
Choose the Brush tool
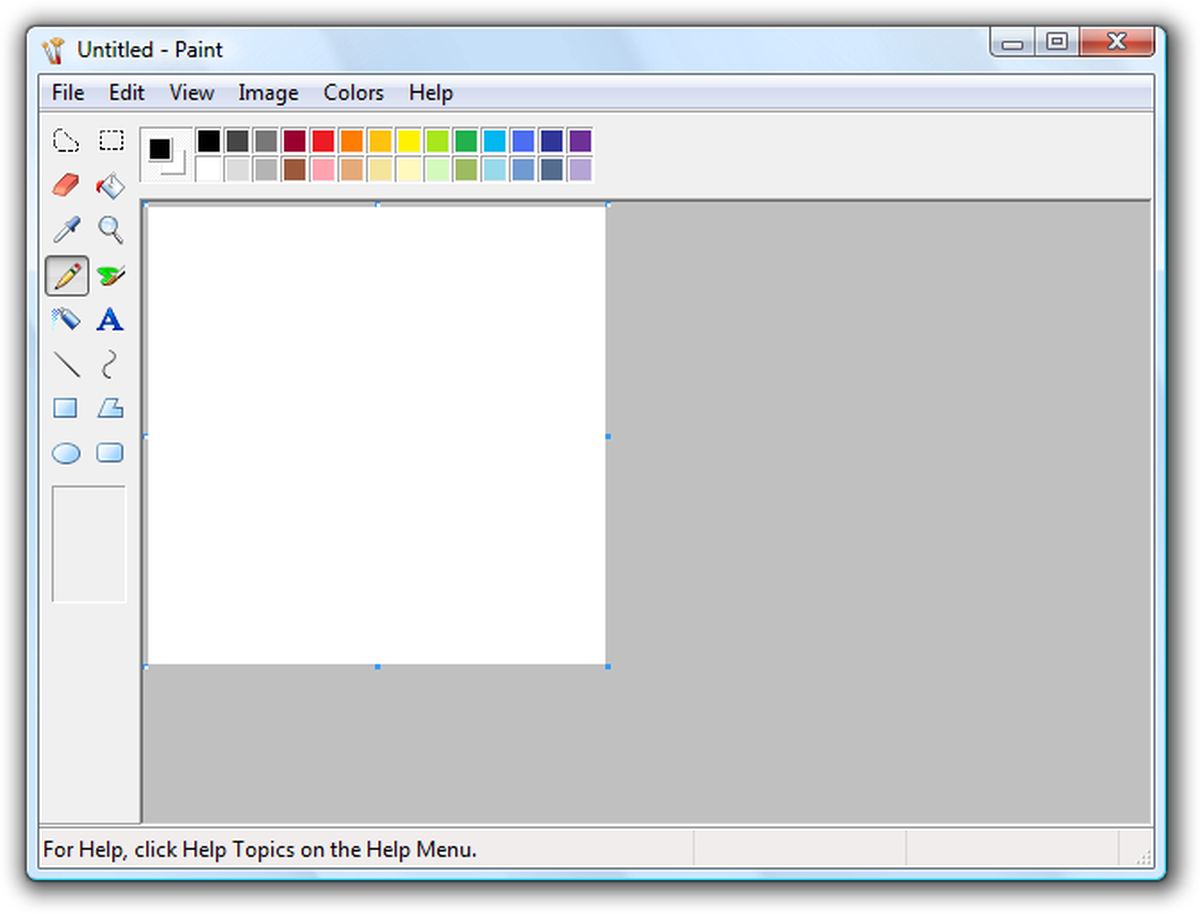(x=110, y=275)
